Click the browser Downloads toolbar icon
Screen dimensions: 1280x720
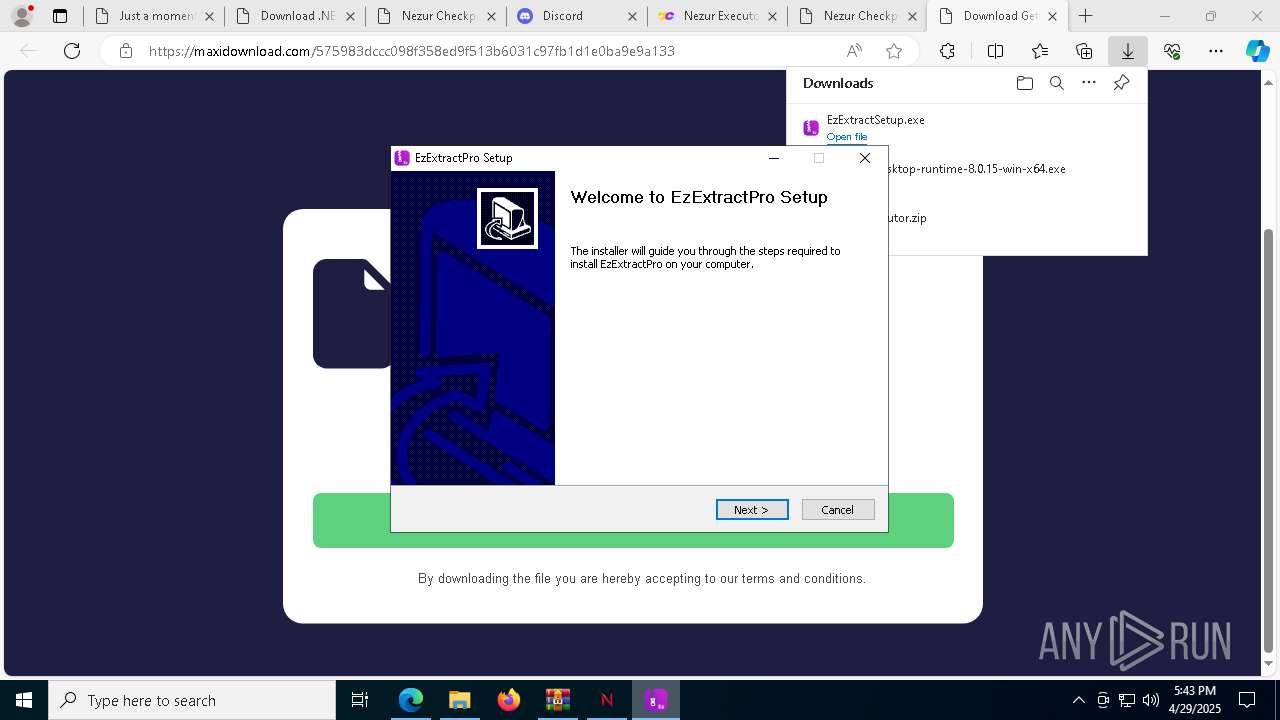(x=1127, y=51)
